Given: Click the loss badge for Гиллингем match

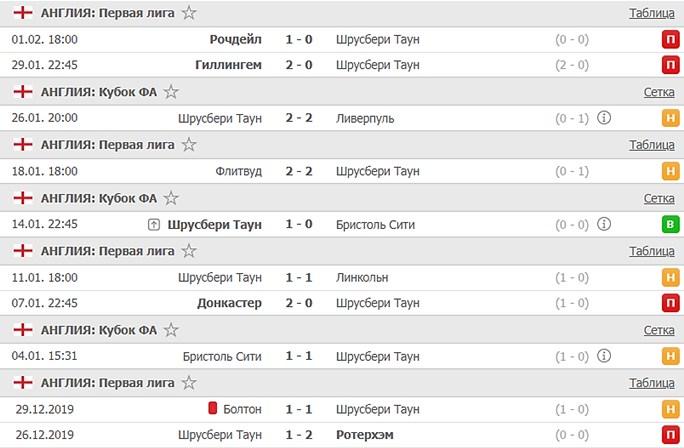Looking at the screenshot, I should click(669, 65).
